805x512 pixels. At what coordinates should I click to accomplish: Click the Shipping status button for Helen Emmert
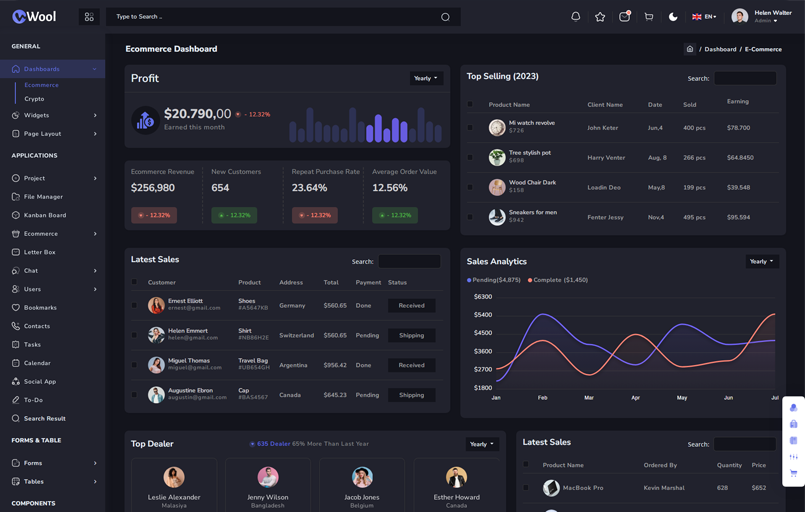(411, 335)
